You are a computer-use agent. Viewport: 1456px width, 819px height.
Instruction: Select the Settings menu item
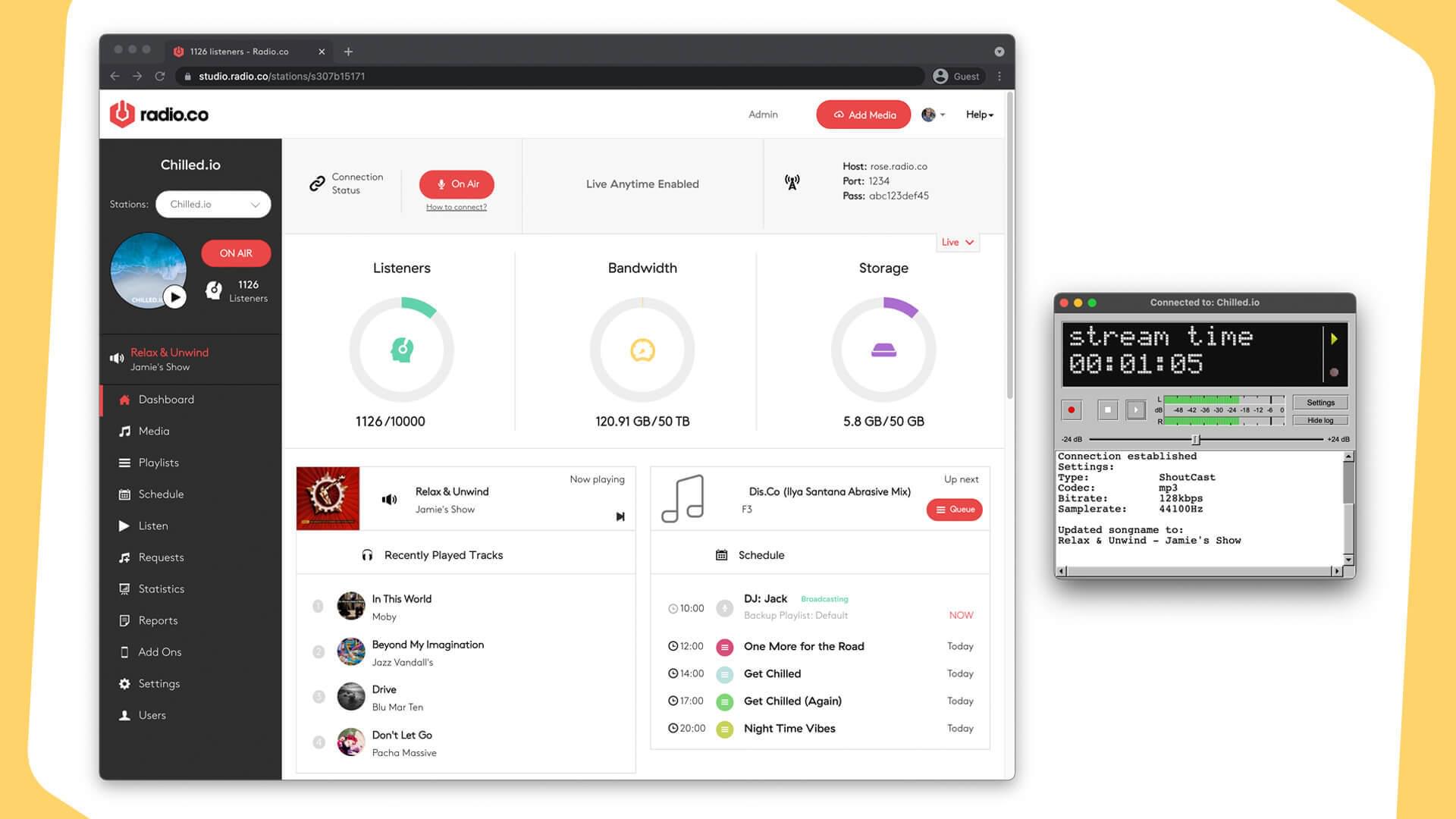pyautogui.click(x=159, y=683)
